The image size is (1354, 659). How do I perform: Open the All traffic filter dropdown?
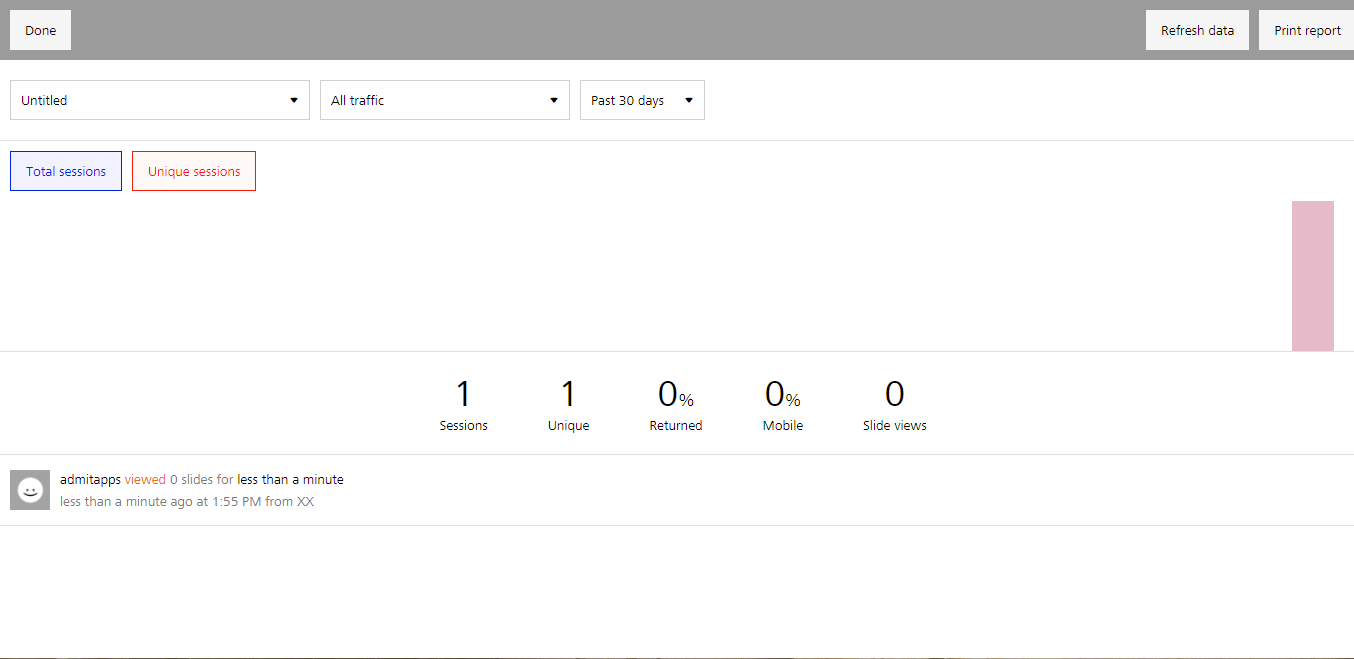[x=445, y=100]
